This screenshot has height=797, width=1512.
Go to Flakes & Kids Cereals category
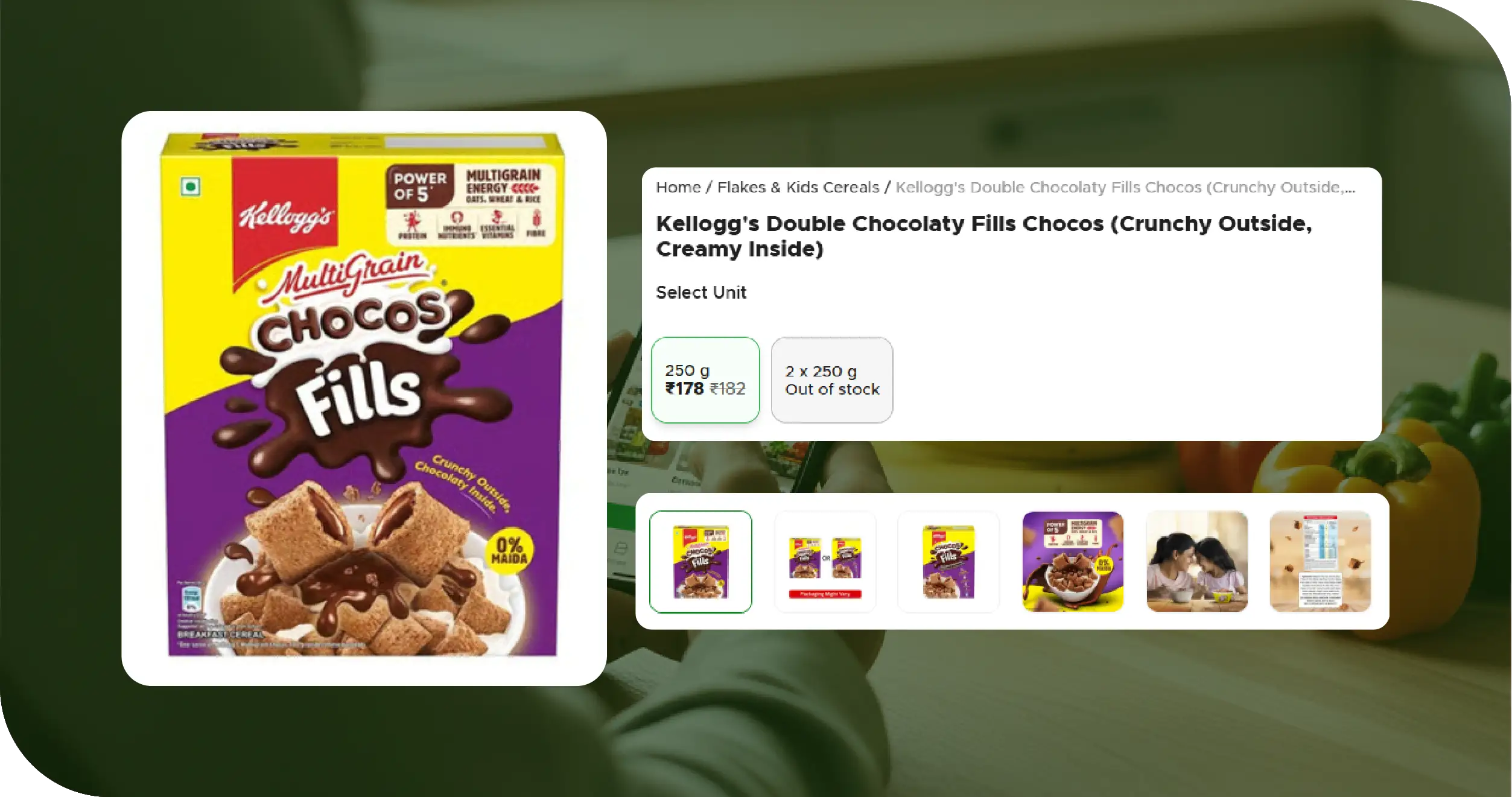pos(798,188)
